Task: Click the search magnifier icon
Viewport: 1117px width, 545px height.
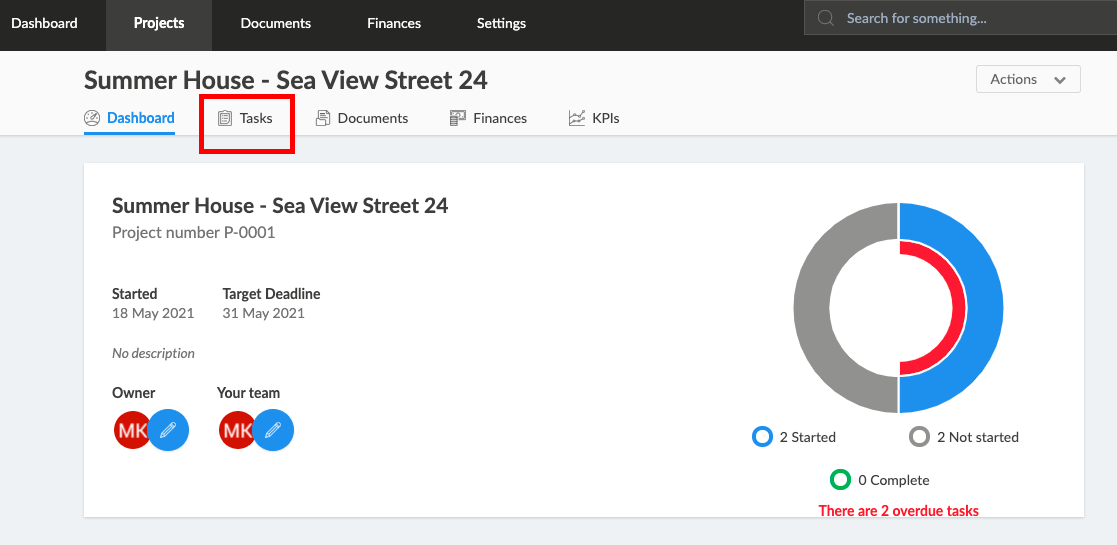Action: (826, 18)
